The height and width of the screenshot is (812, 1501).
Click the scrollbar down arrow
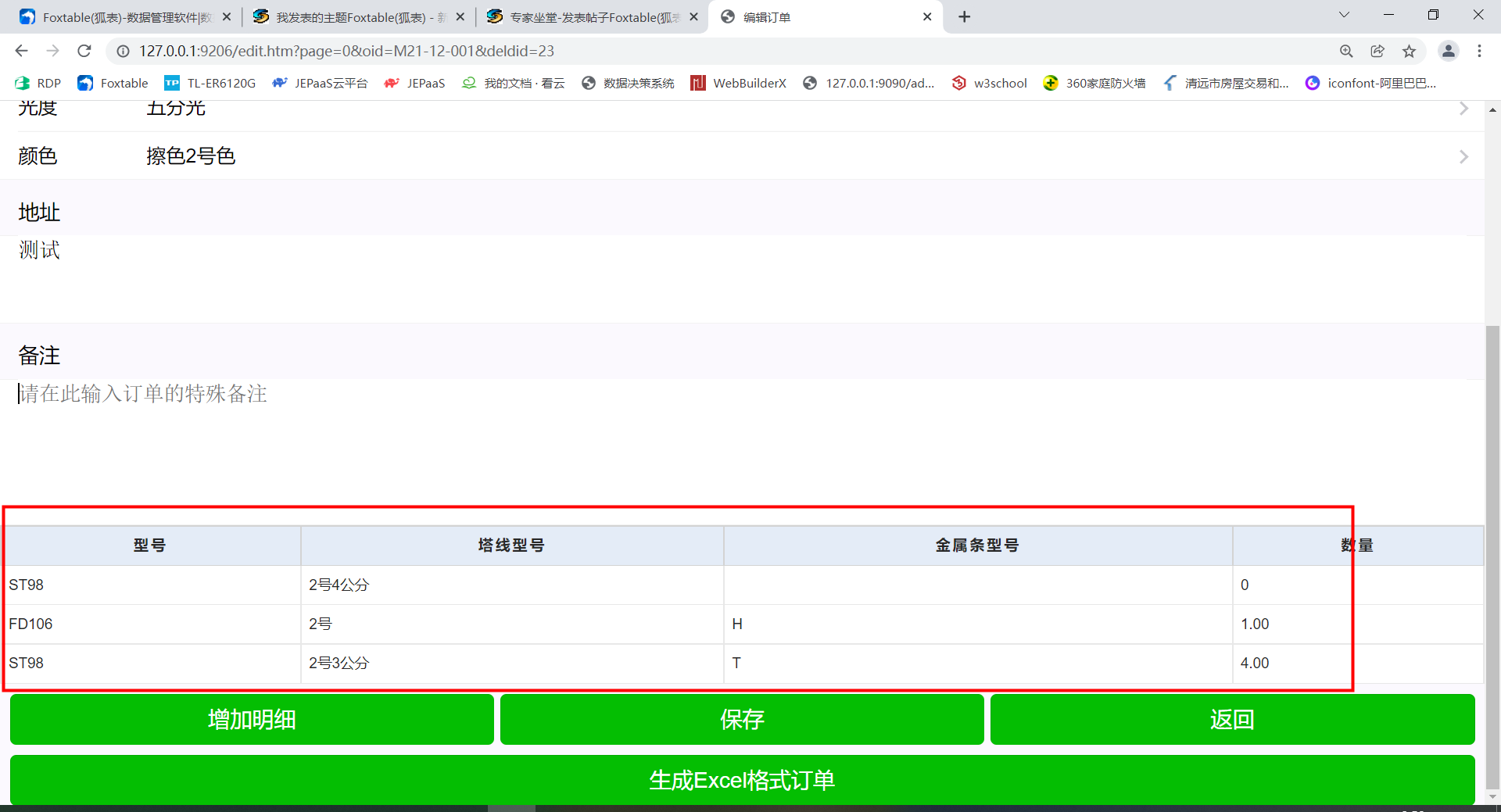1492,797
